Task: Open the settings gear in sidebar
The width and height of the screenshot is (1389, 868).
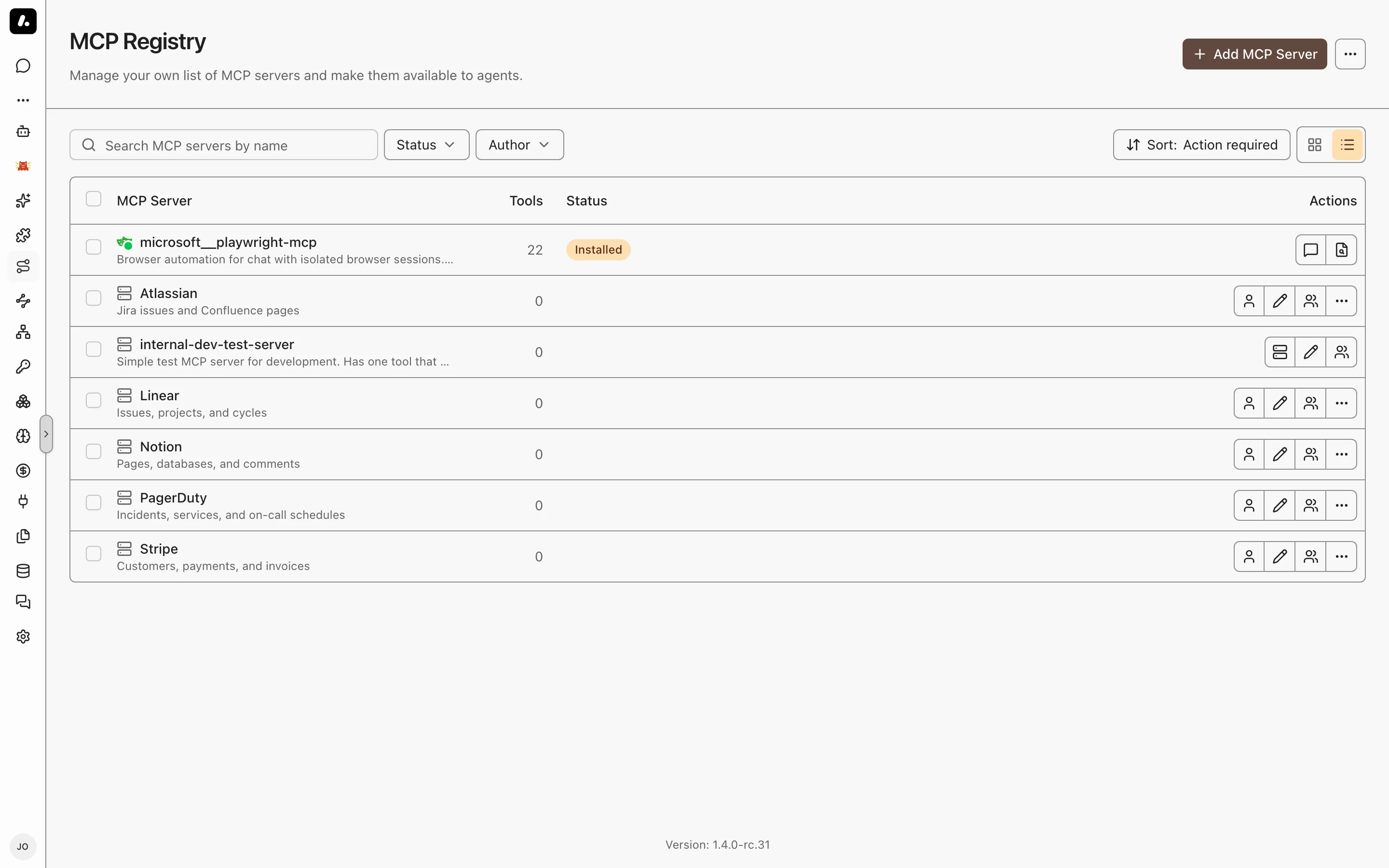Action: tap(23, 637)
